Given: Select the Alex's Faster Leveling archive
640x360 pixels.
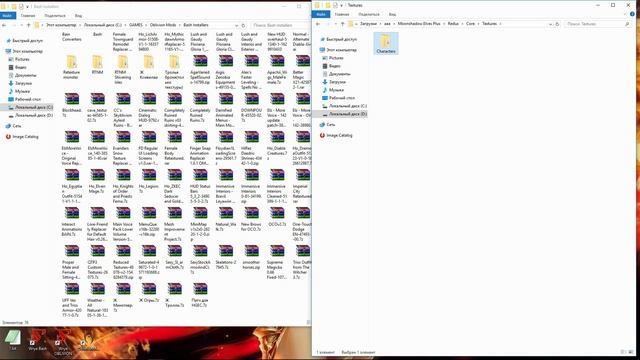Looking at the screenshot, I should [x=251, y=72].
